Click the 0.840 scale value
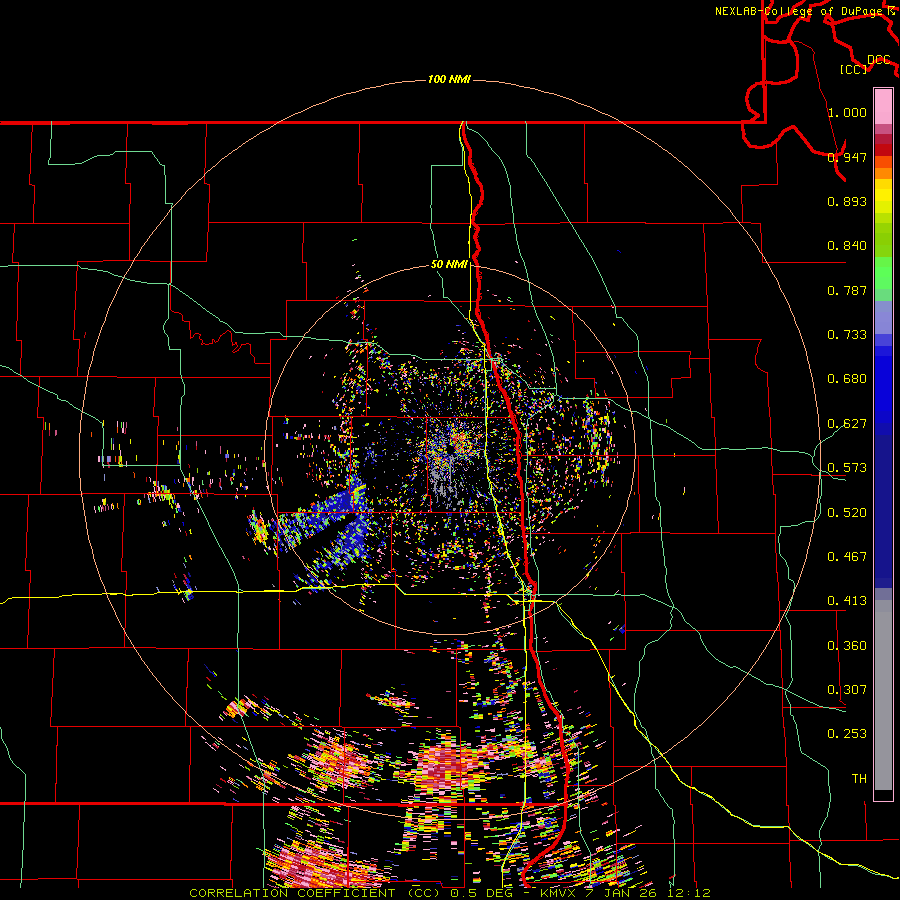The image size is (900, 900). coord(847,246)
